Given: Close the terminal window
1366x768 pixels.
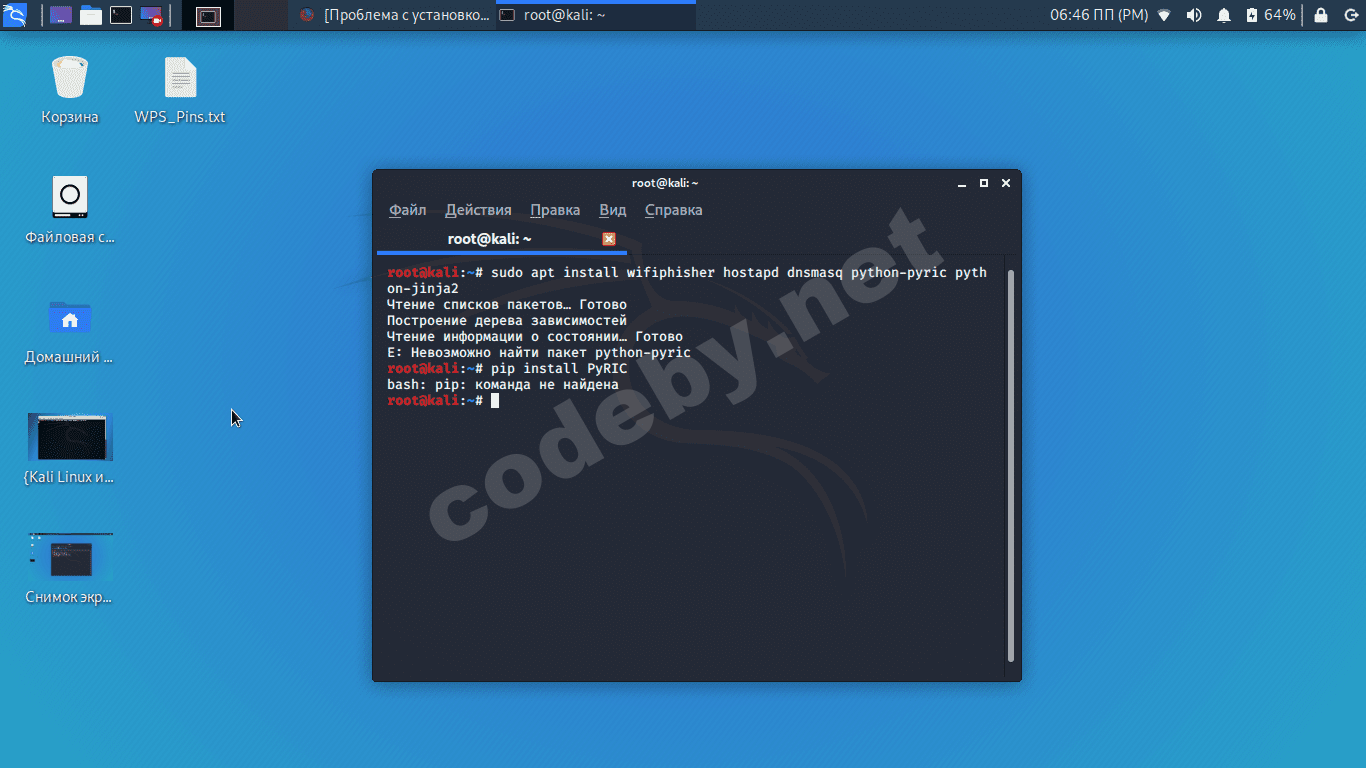Looking at the screenshot, I should (x=1006, y=183).
